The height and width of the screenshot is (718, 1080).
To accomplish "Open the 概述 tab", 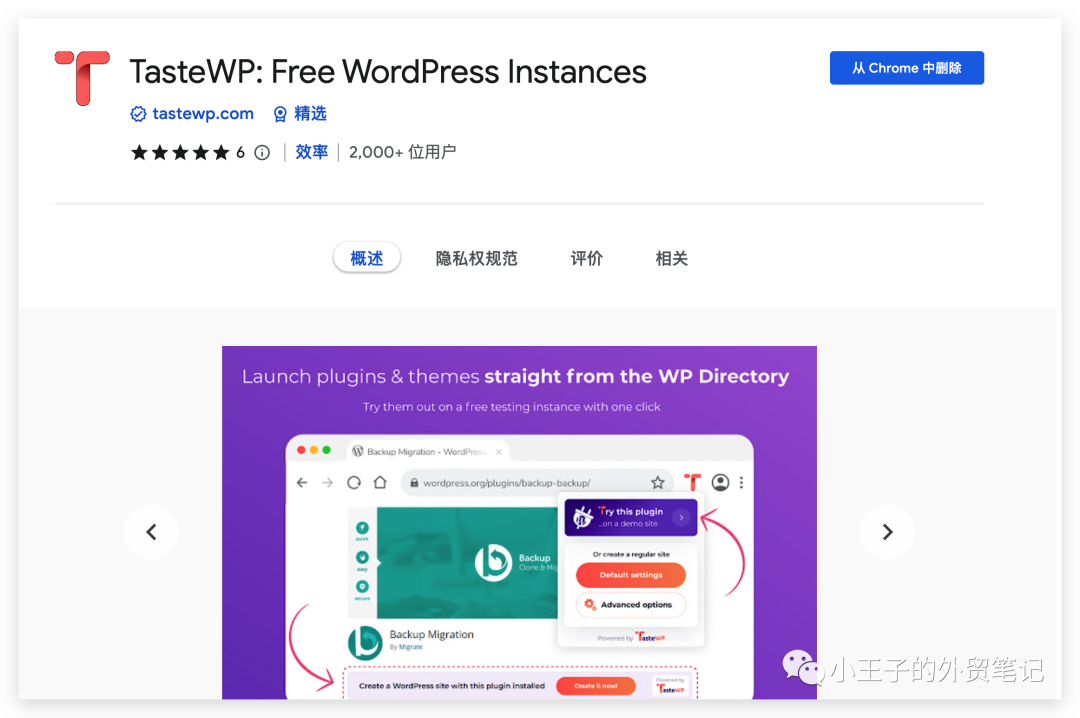I will 366,258.
